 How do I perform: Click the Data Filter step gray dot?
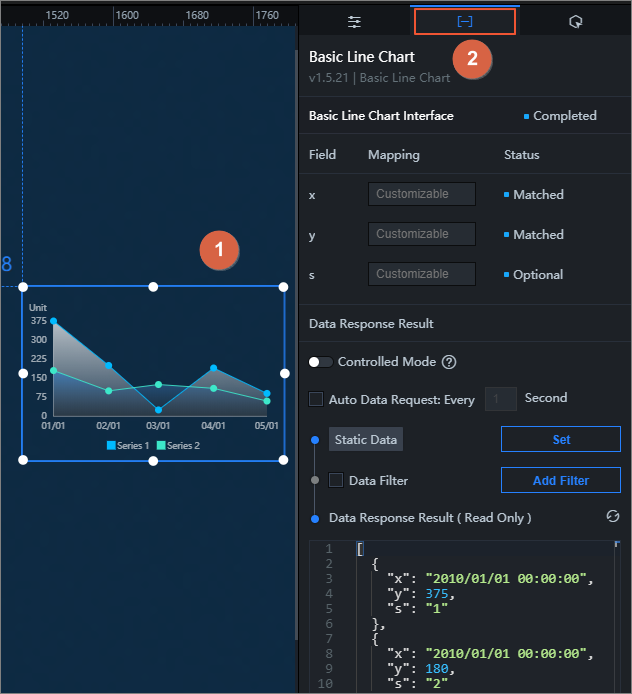point(315,480)
